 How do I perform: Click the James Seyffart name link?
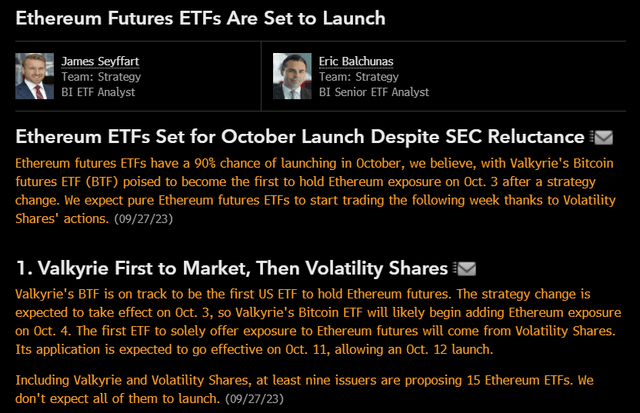click(100, 61)
